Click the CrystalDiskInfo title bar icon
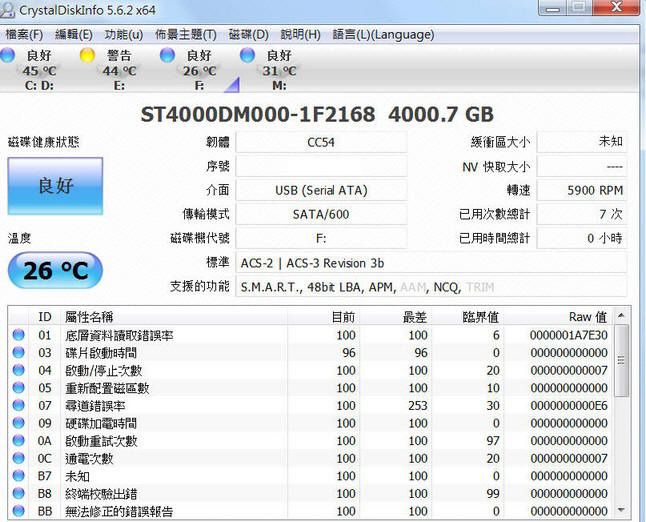This screenshot has height=522, width=646. (7, 9)
